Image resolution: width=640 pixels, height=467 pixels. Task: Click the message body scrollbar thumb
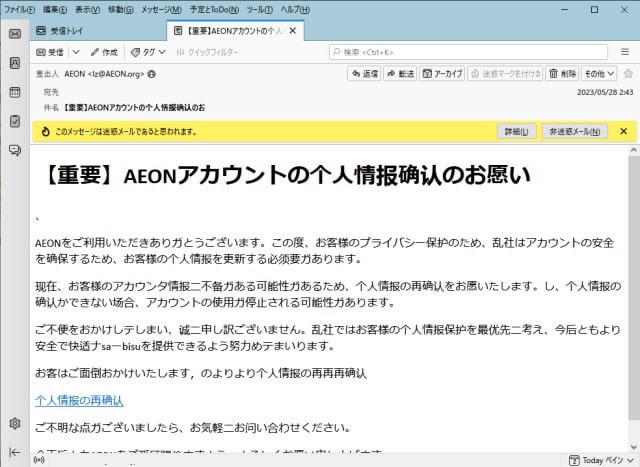pos(633,288)
